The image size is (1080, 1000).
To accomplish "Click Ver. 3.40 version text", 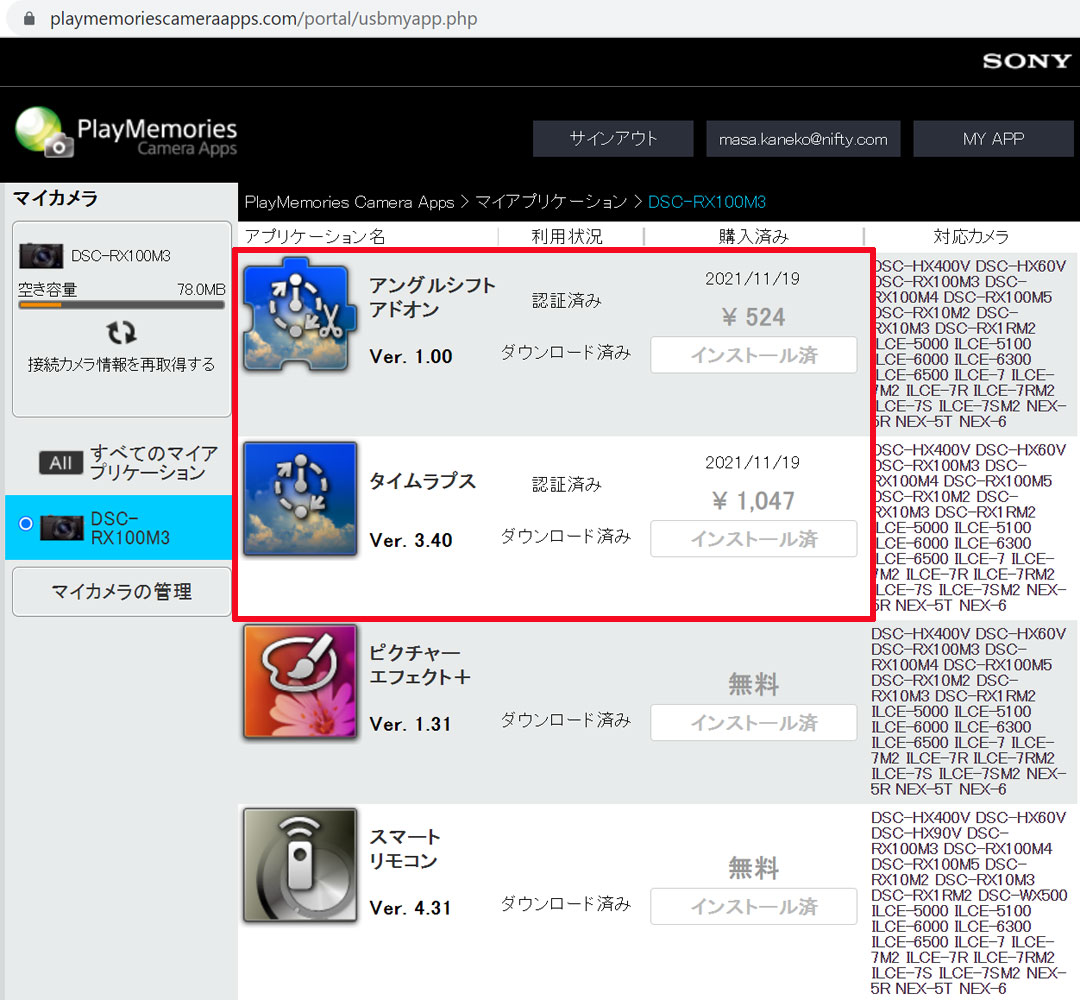I will tap(411, 541).
